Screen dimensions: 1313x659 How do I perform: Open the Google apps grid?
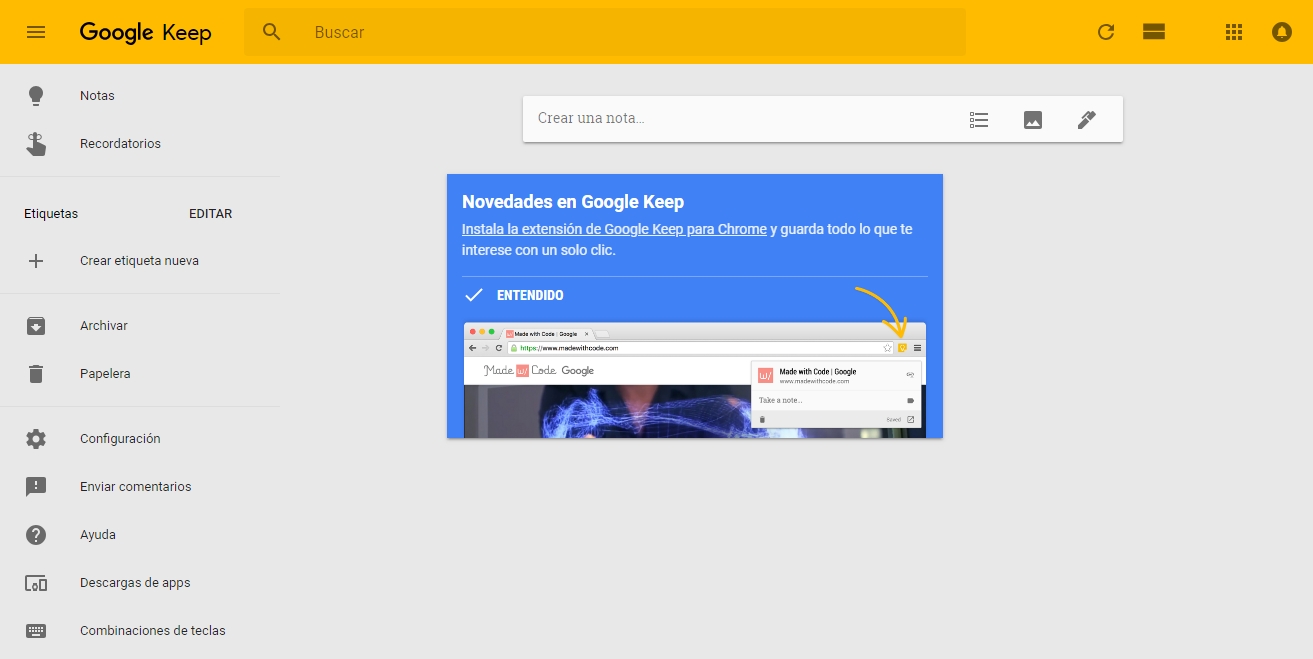tap(1234, 32)
